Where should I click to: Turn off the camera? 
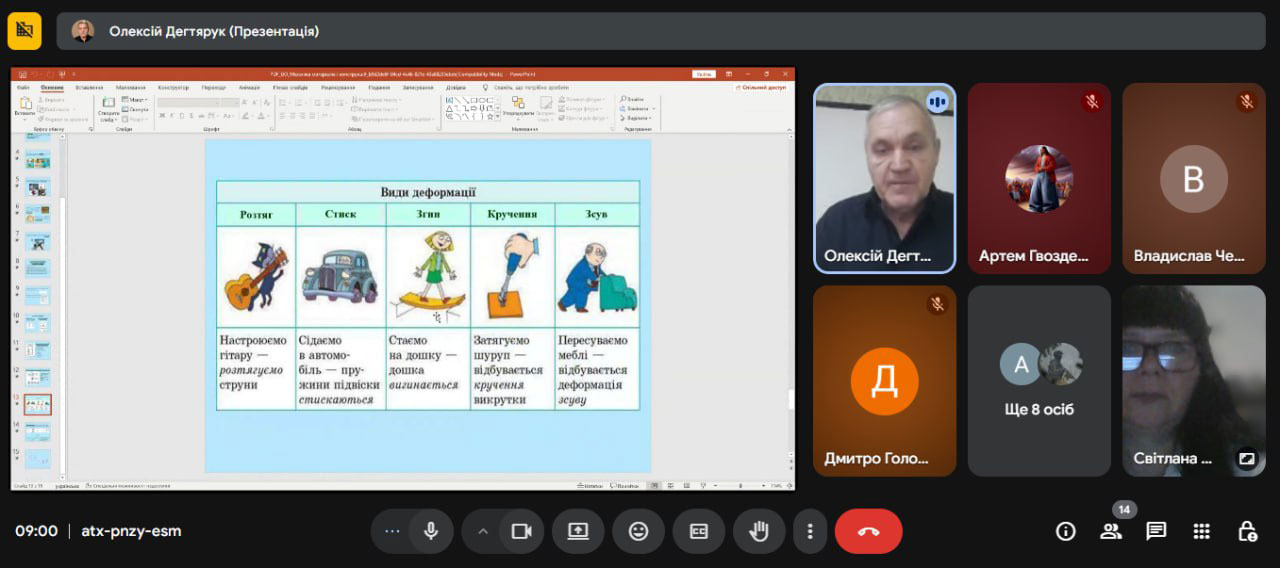tap(521, 531)
